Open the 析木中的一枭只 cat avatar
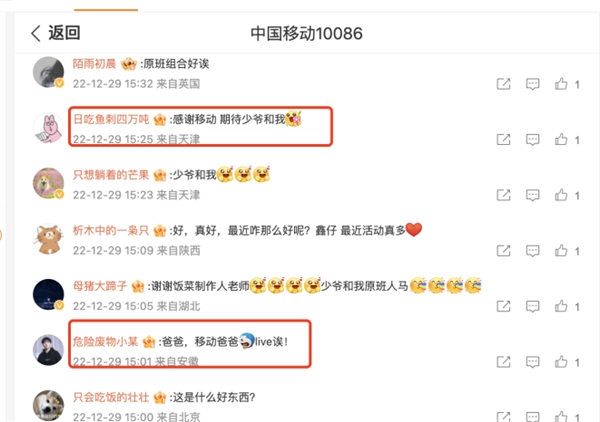This screenshot has height=422, width=600. [x=48, y=239]
